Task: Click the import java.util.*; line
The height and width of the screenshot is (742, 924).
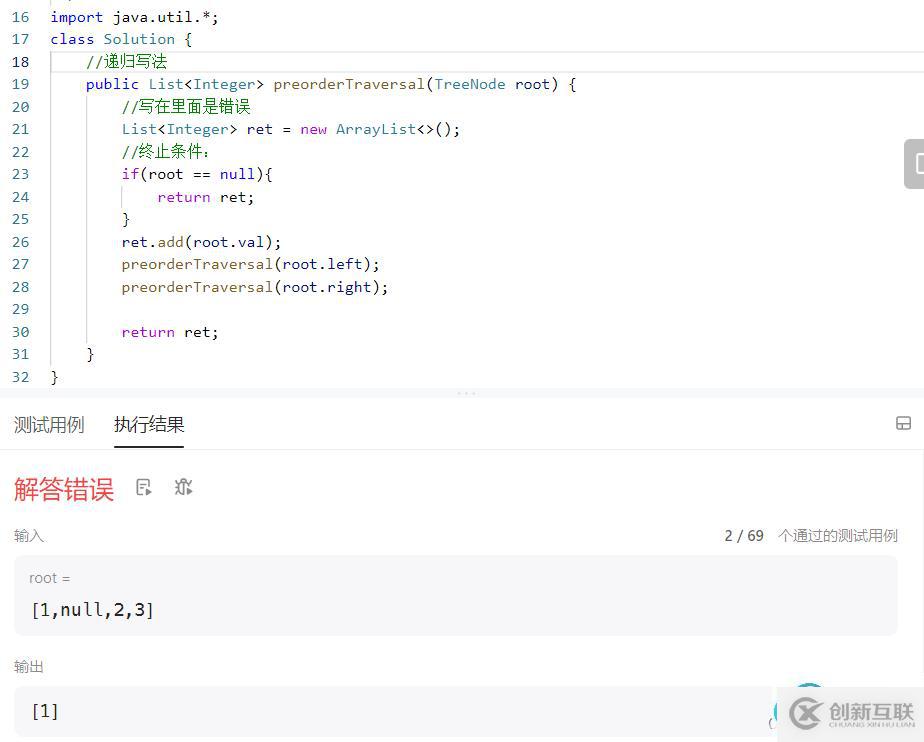Action: point(134,17)
